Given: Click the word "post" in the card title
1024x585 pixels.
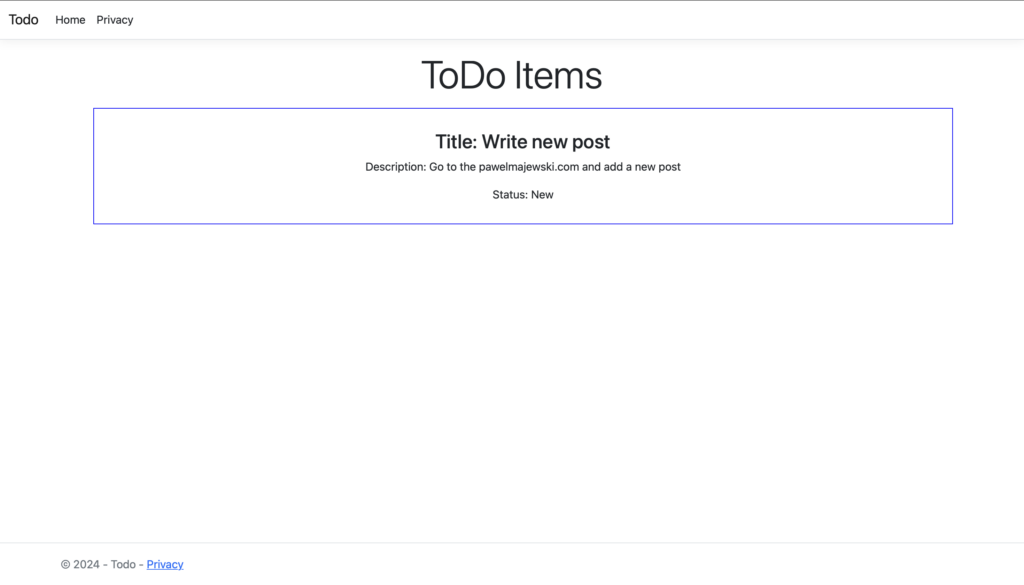Looking at the screenshot, I should [590, 142].
